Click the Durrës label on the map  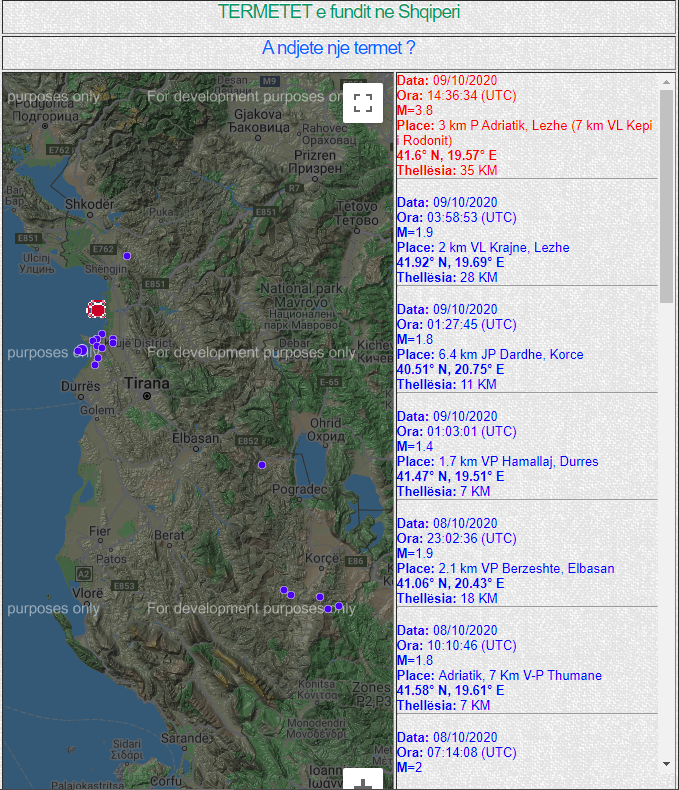(81, 386)
